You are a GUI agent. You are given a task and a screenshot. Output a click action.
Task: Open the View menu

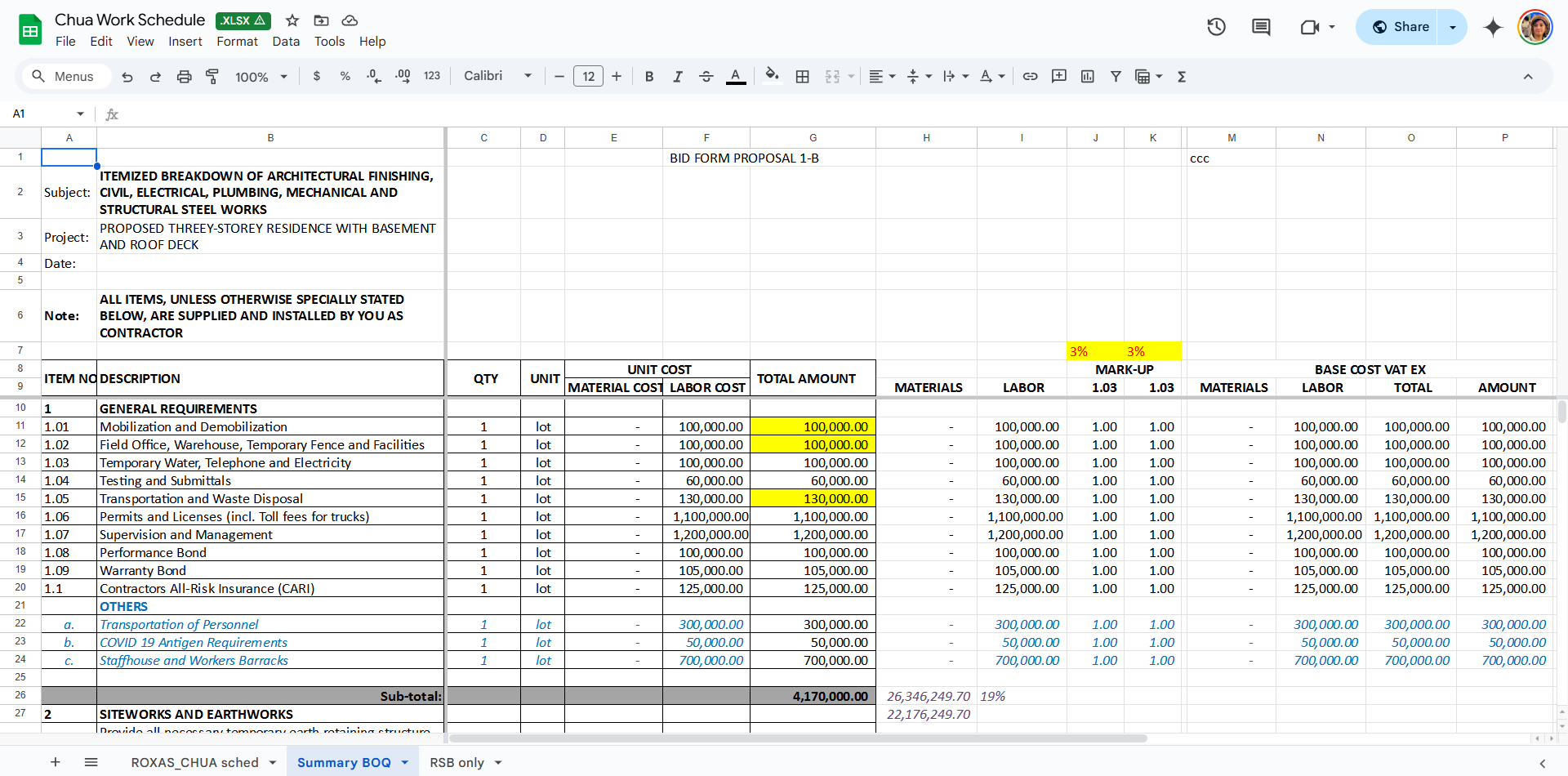(x=140, y=42)
